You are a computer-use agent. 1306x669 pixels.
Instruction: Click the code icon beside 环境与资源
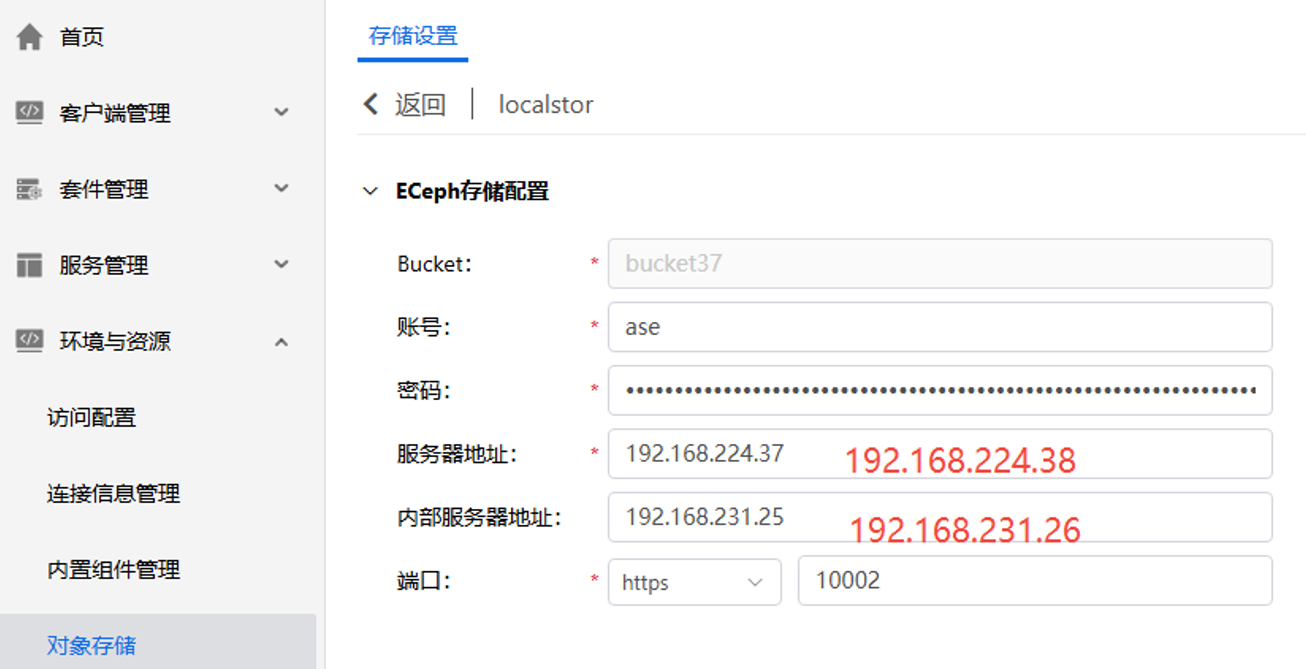[x=30, y=341]
